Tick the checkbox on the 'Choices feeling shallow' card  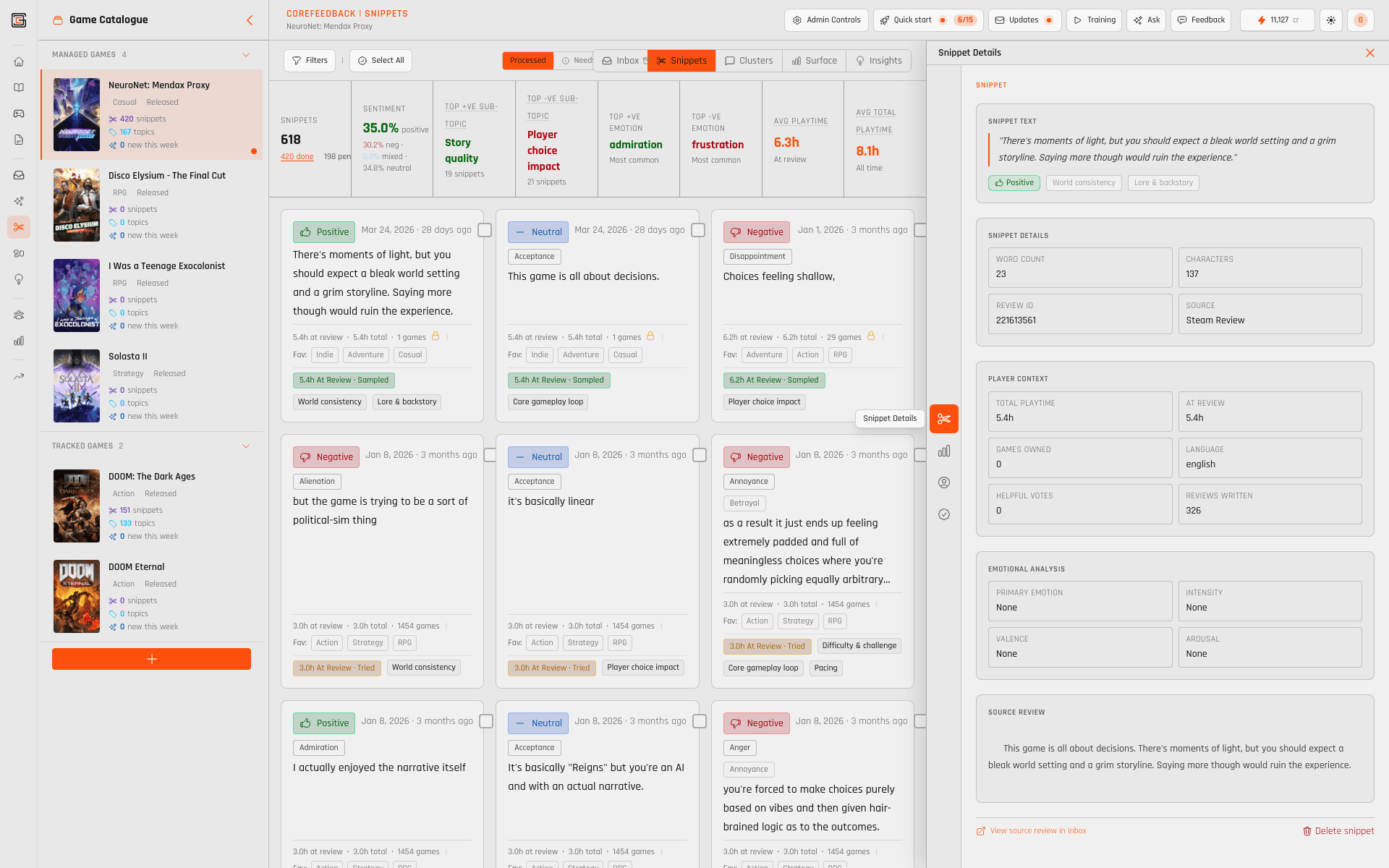(920, 230)
